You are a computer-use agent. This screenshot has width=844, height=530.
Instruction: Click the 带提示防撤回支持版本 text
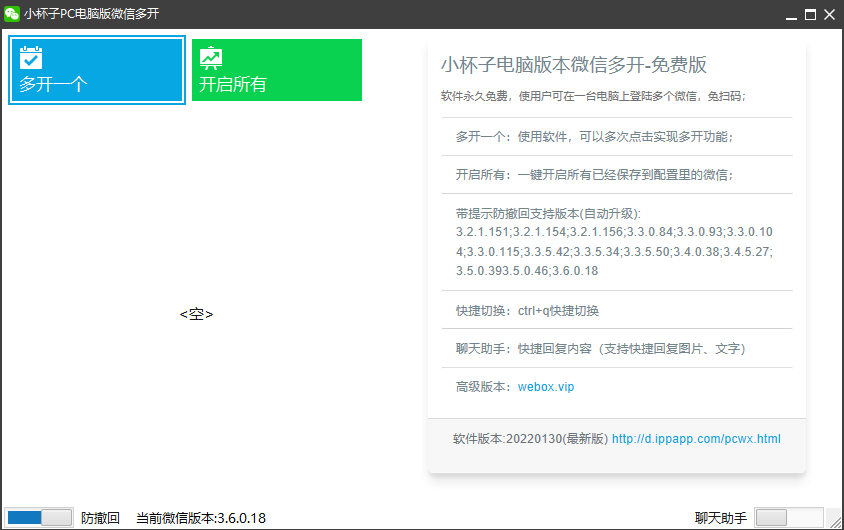click(548, 214)
